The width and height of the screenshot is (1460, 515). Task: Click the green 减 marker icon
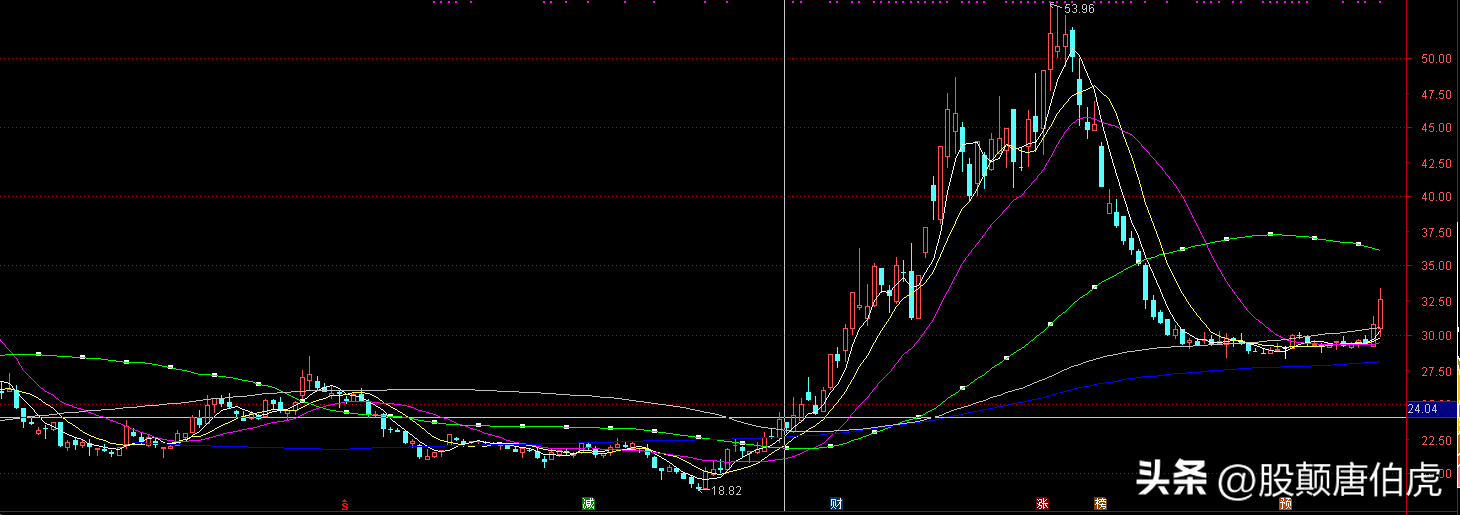pyautogui.click(x=588, y=504)
